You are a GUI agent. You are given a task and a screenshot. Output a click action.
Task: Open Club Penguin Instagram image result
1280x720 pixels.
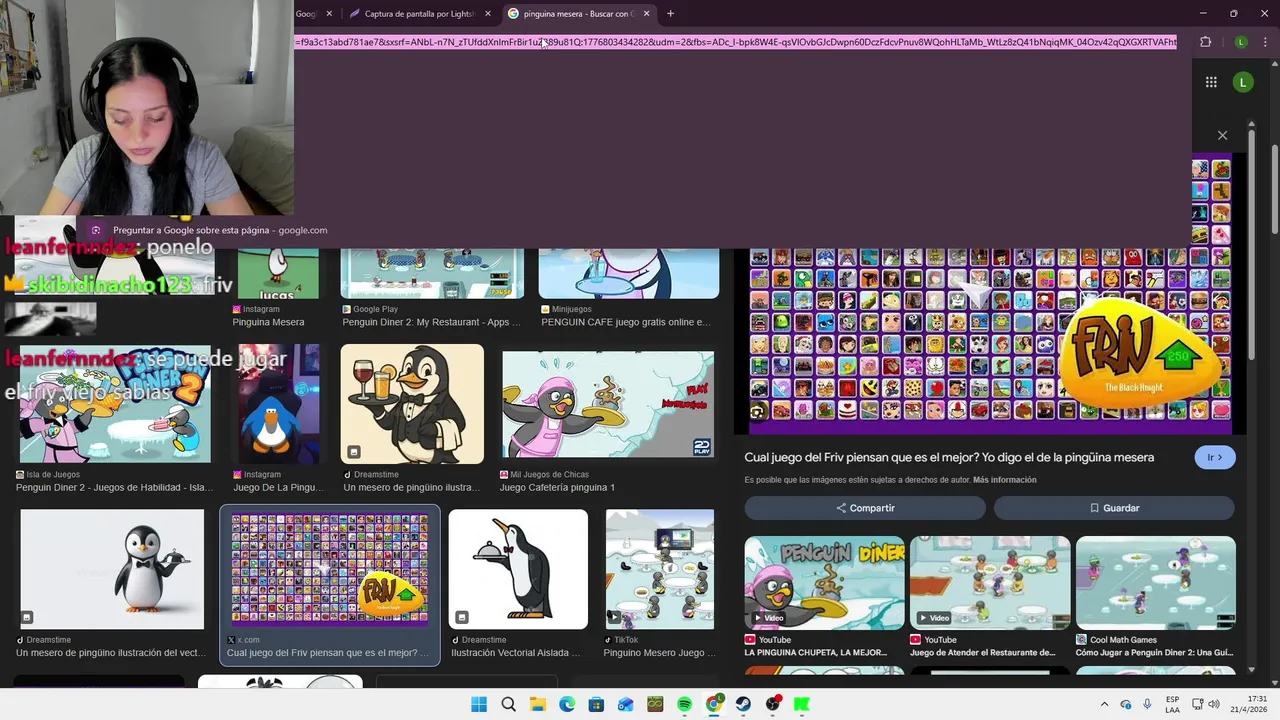pyautogui.click(x=279, y=404)
